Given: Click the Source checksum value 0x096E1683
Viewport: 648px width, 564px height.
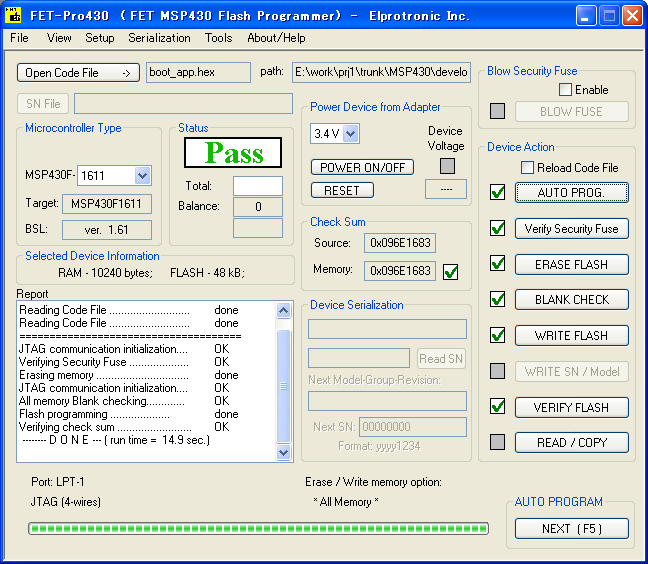Looking at the screenshot, I should tap(400, 243).
